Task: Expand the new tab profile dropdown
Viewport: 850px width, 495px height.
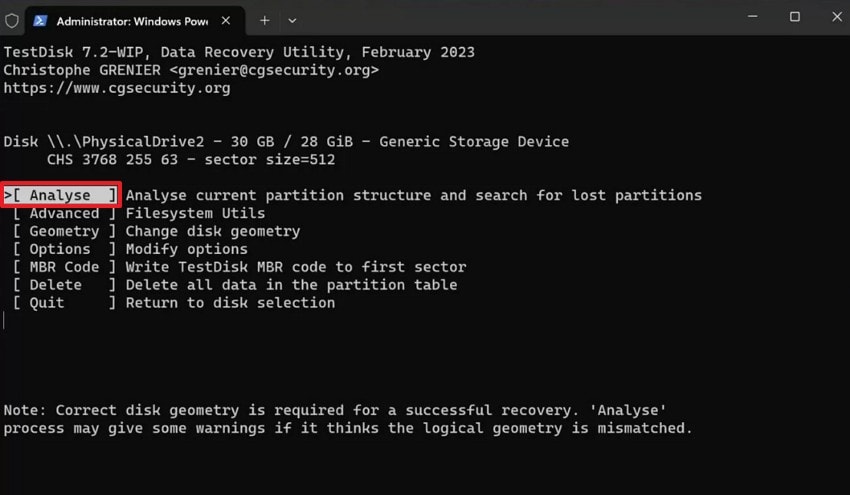Action: pos(292,20)
